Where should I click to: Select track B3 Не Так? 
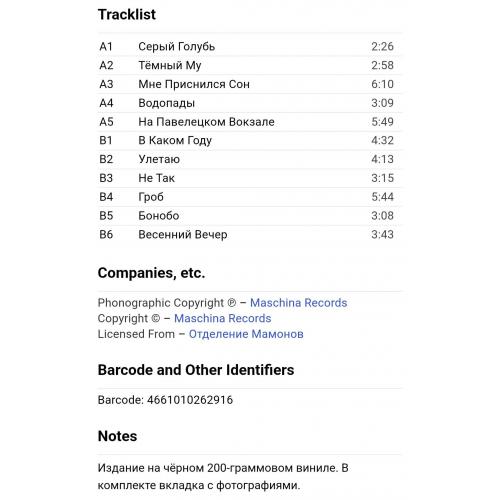click(250, 178)
